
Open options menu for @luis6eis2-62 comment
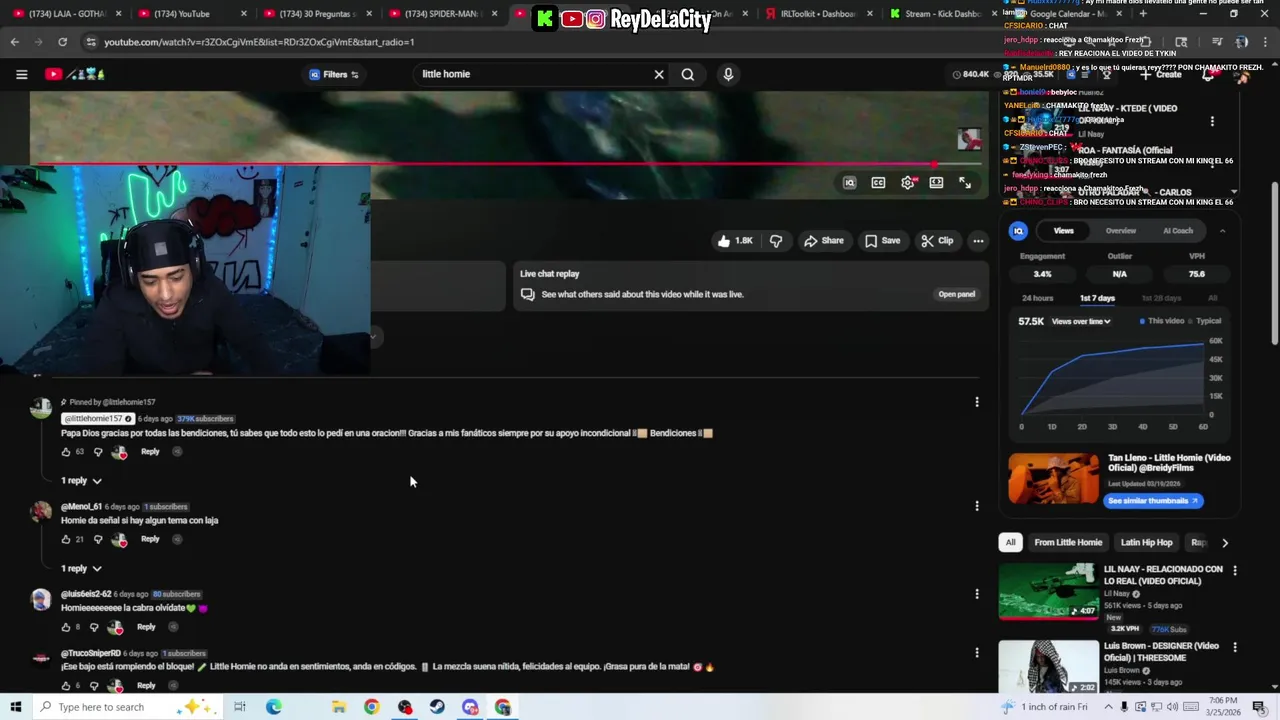pos(977,594)
